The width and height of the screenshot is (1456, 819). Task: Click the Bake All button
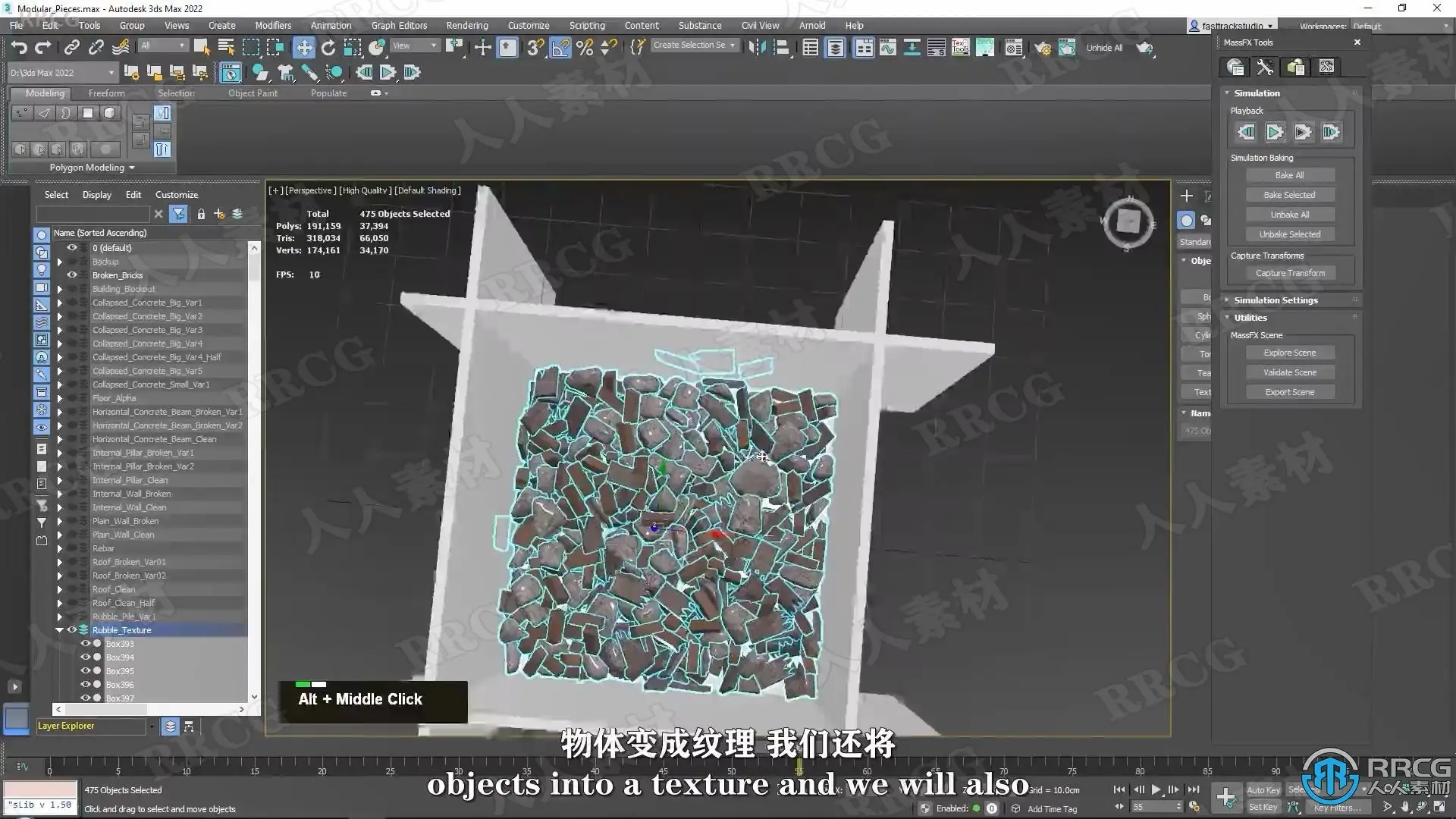1289,175
